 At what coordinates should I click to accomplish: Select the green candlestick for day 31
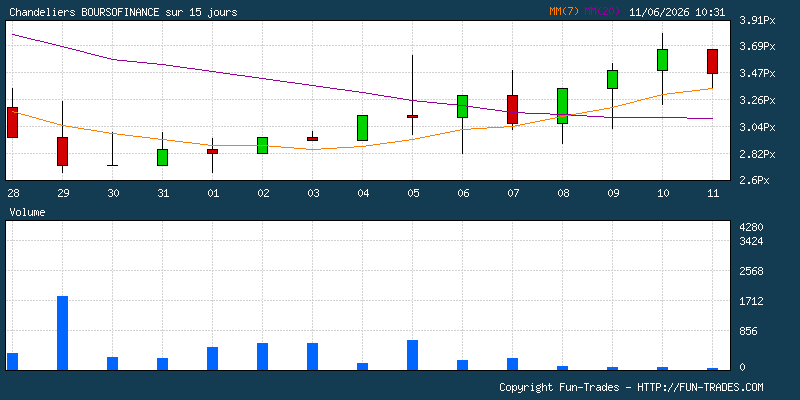(x=162, y=157)
